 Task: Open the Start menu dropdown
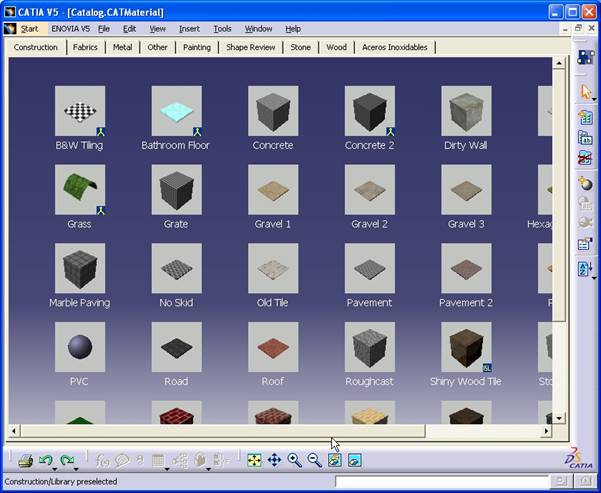pos(29,29)
